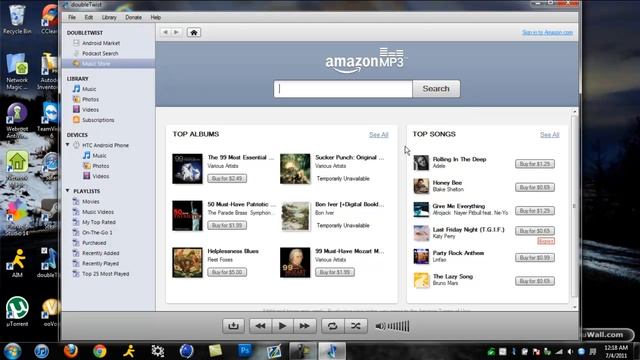Adjust the volume level bars
The height and width of the screenshot is (360, 640).
tap(398, 326)
